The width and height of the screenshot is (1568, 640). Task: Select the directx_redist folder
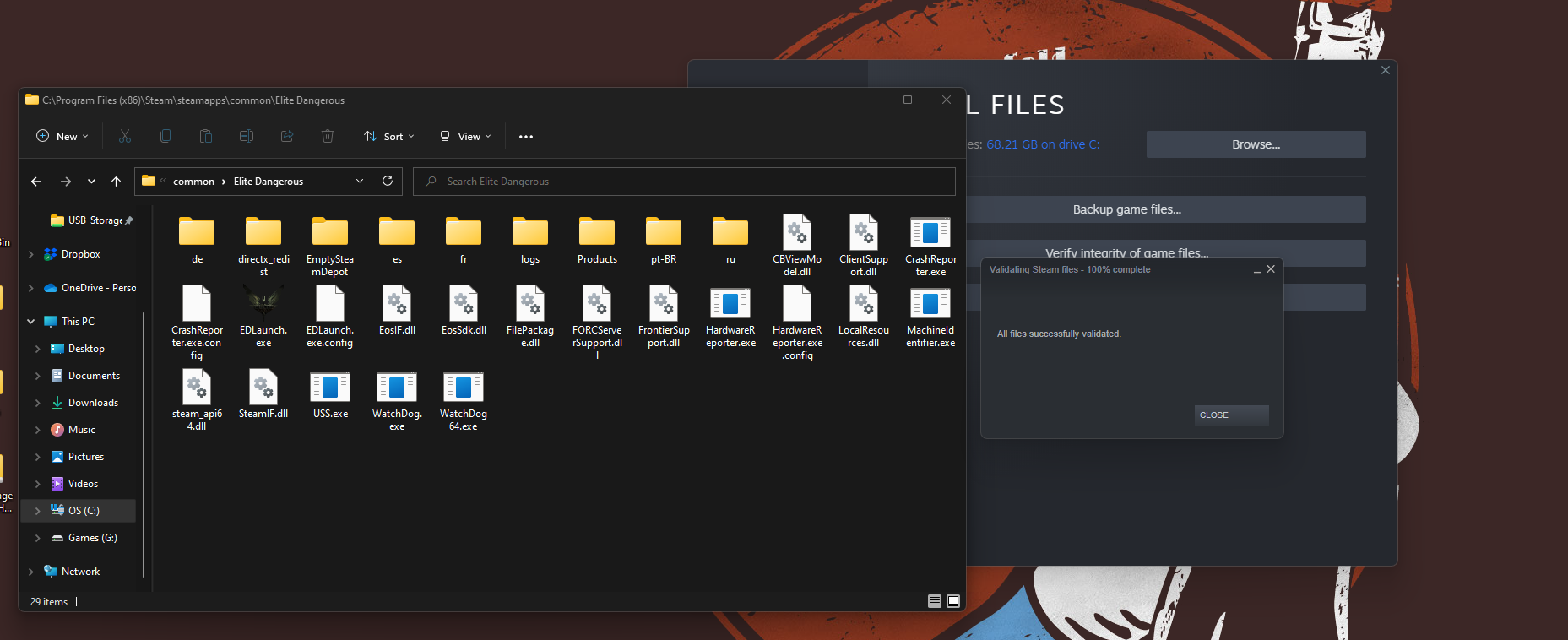(263, 246)
